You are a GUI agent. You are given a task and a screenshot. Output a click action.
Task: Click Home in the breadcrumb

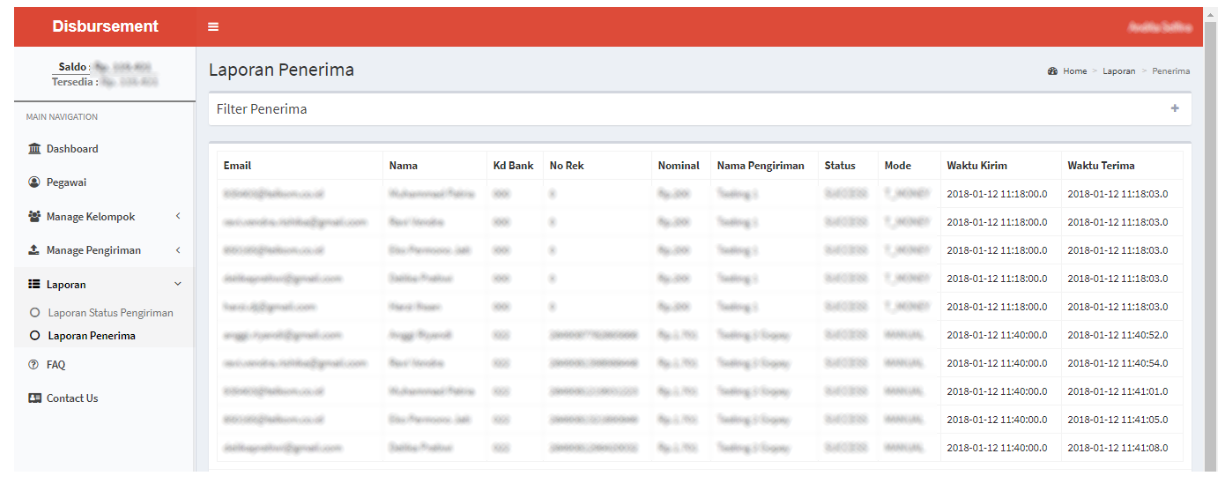coord(1075,71)
